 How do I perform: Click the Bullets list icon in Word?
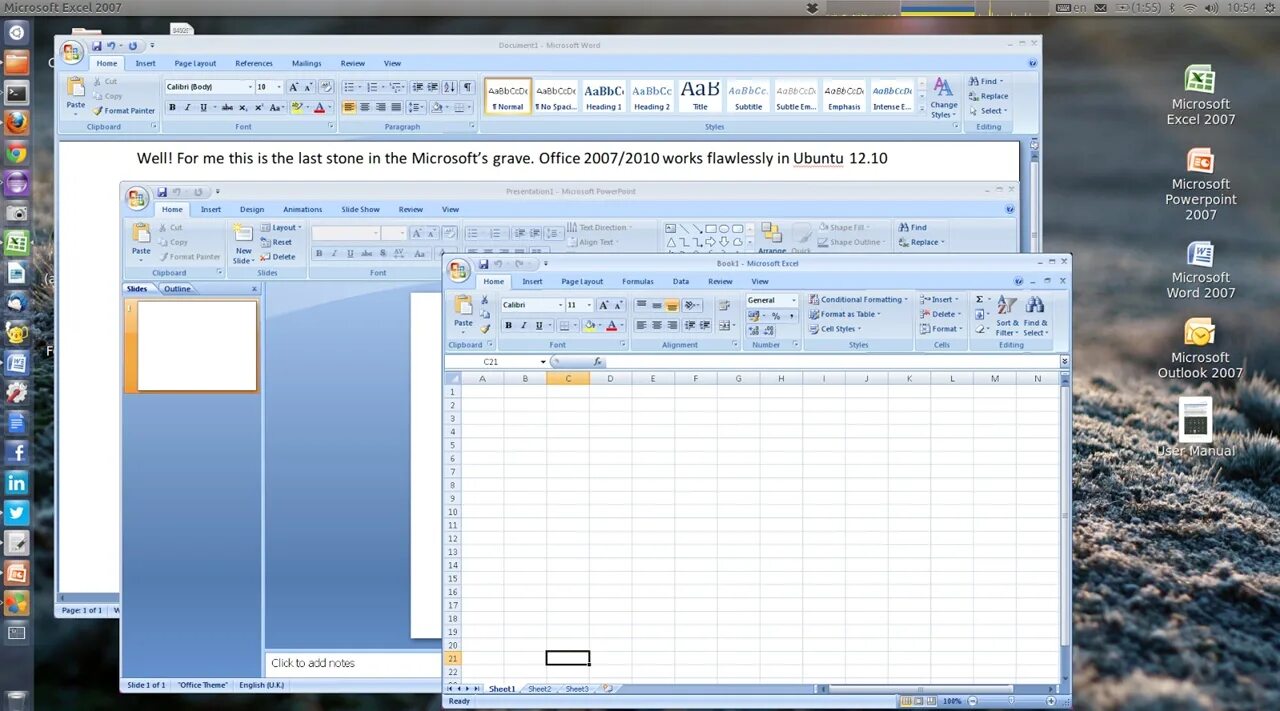[x=349, y=87]
